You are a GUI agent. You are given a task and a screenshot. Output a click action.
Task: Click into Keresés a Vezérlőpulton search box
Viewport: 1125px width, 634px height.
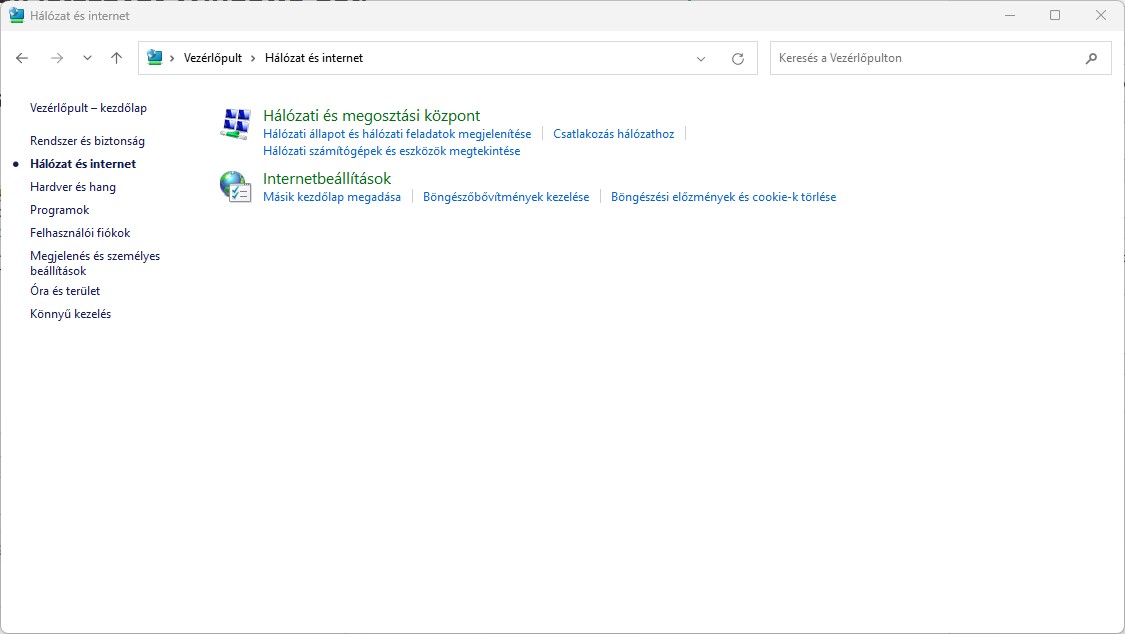coord(925,58)
